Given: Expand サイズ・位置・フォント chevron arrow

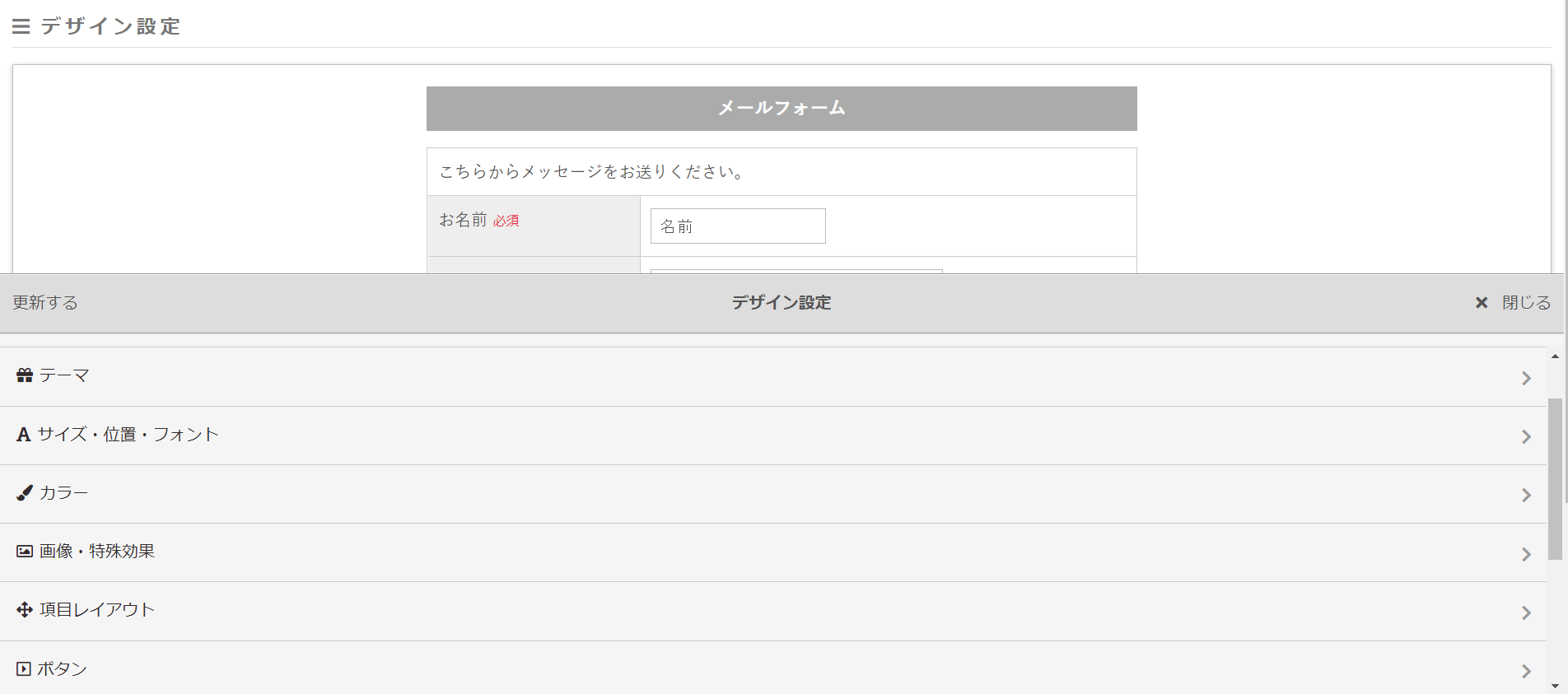Looking at the screenshot, I should (1526, 436).
